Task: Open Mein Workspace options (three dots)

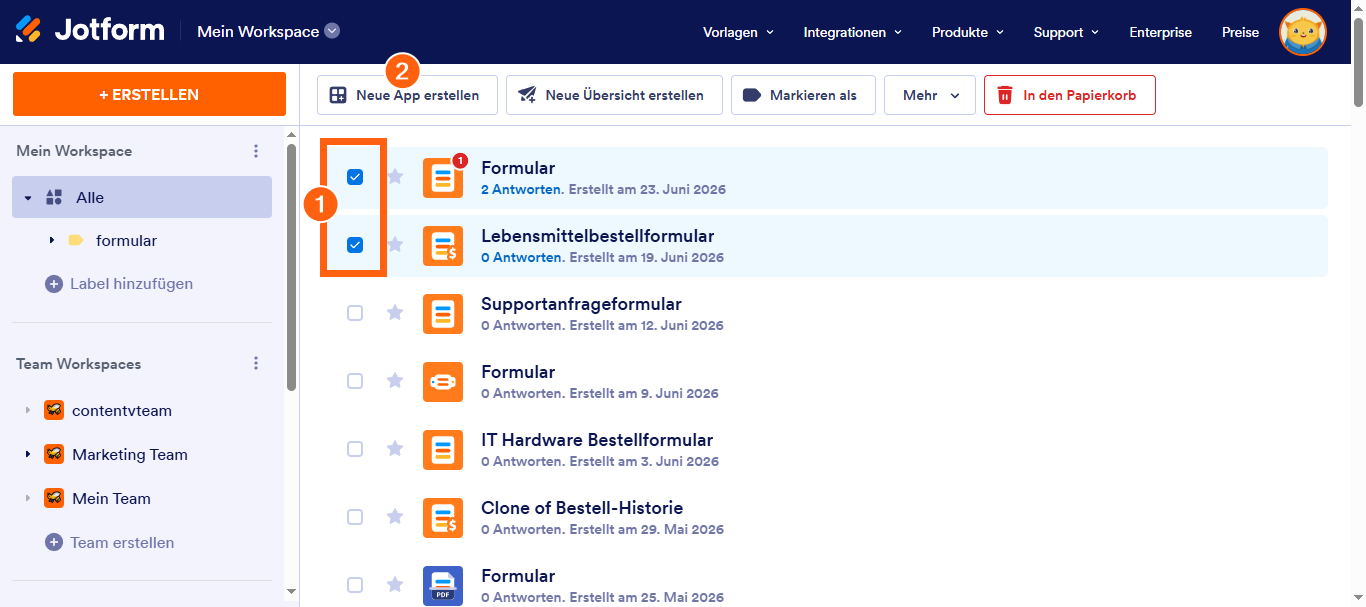Action: pyautogui.click(x=256, y=151)
